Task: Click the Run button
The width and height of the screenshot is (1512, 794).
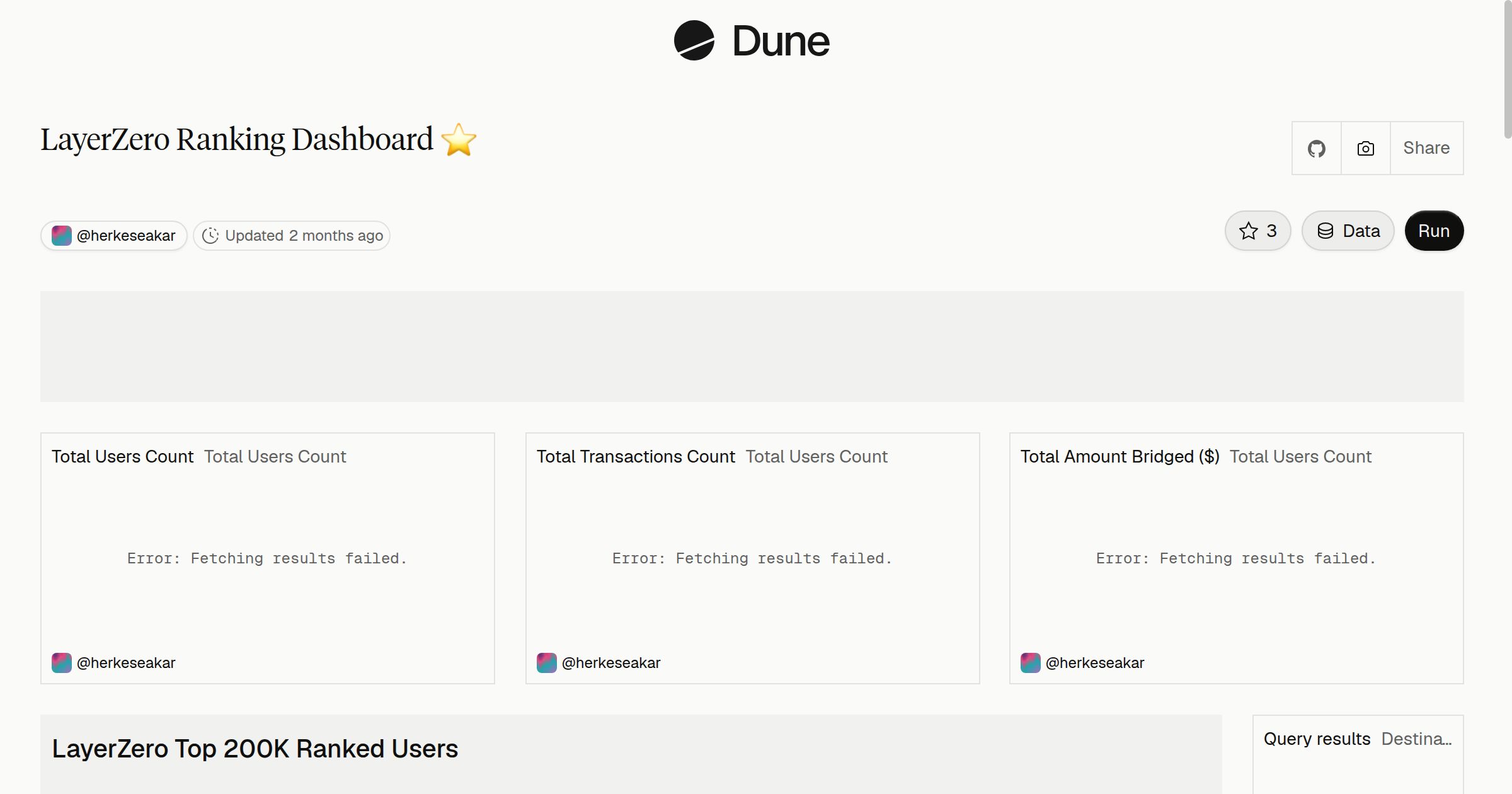Action: pos(1434,231)
